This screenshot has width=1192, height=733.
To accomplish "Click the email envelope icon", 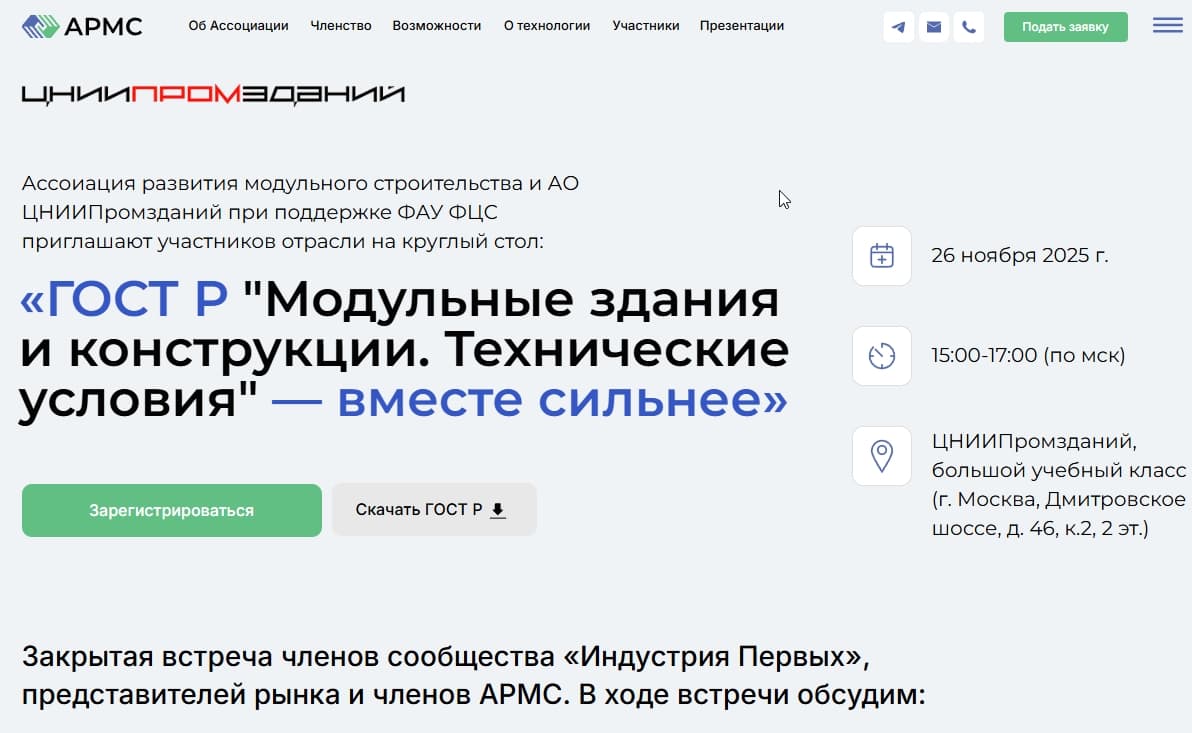I will [x=934, y=27].
